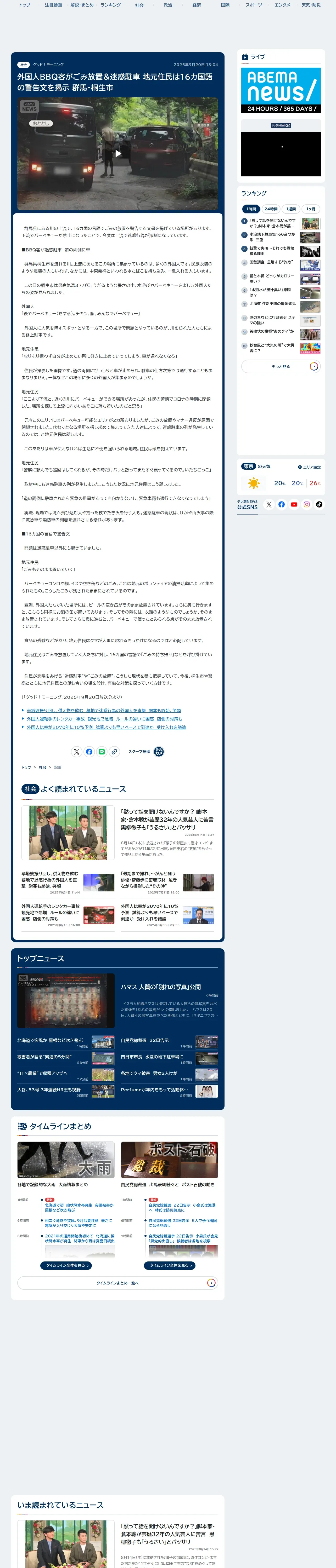Open 政治 in the top navigation
The image size is (336, 1568).
[x=168, y=5]
